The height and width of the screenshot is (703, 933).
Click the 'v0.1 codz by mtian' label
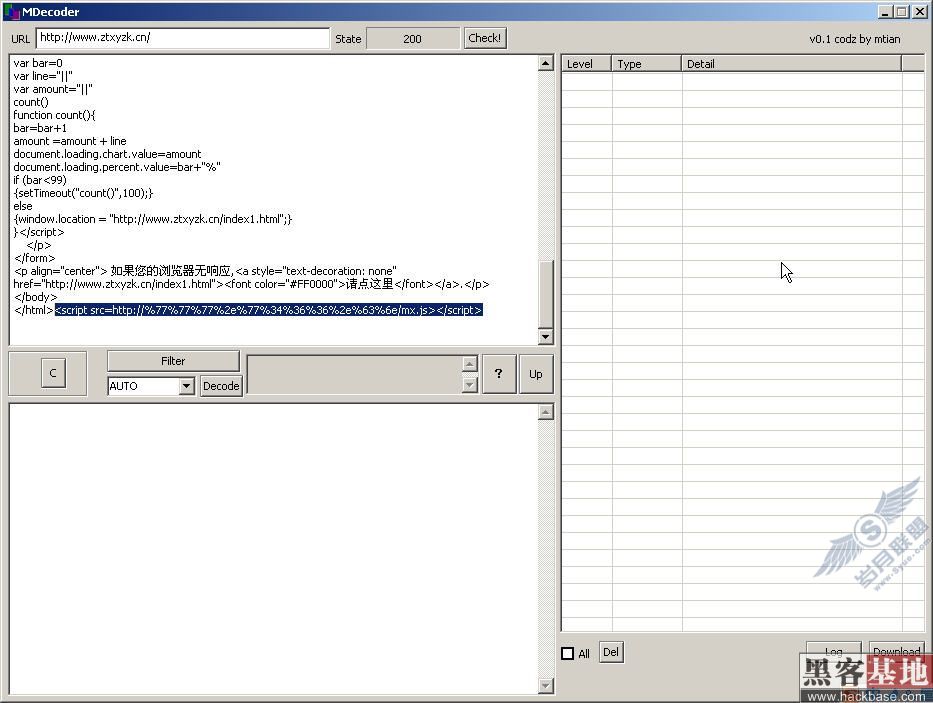point(854,39)
